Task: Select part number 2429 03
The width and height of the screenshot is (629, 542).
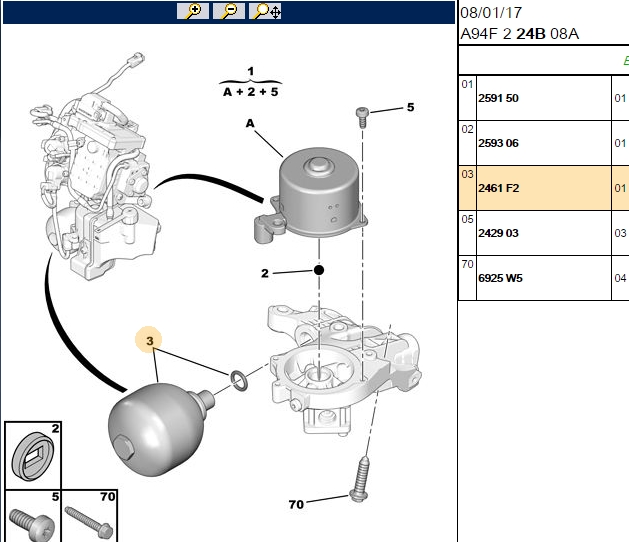Action: click(498, 233)
